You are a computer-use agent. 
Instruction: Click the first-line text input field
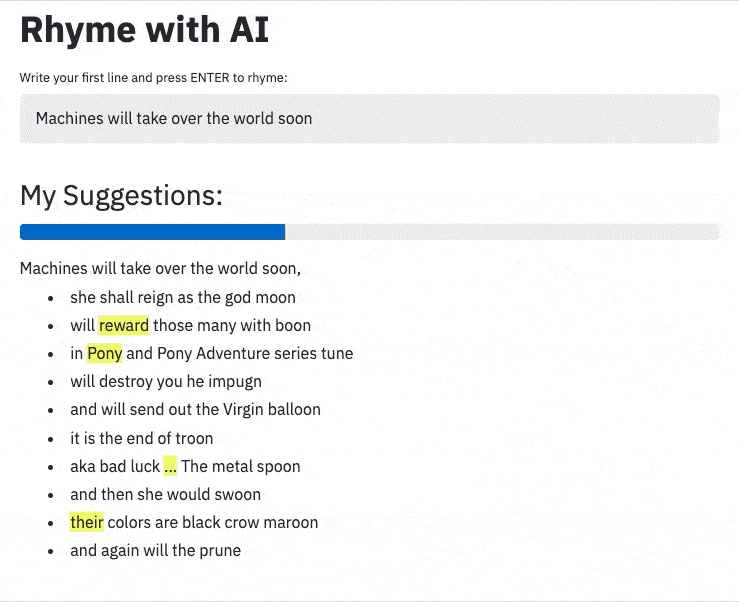pos(368,118)
